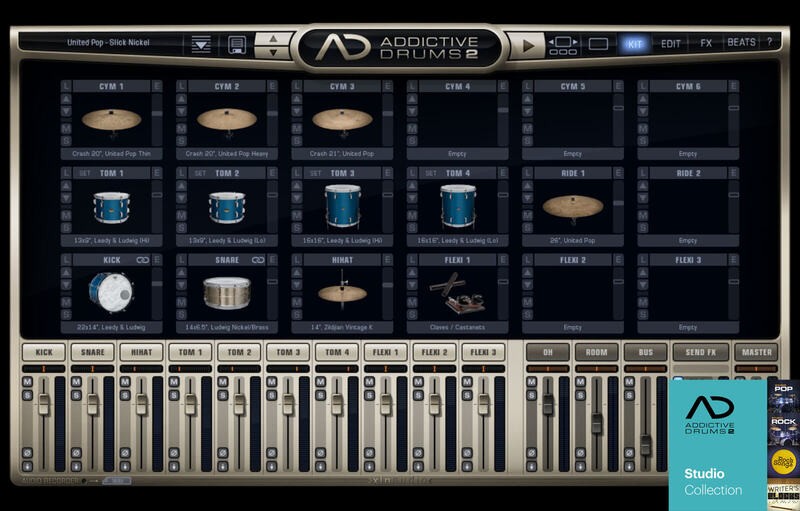Mute the FLEXI 1 mixer channel
This screenshot has height=511, width=800.
click(369, 382)
